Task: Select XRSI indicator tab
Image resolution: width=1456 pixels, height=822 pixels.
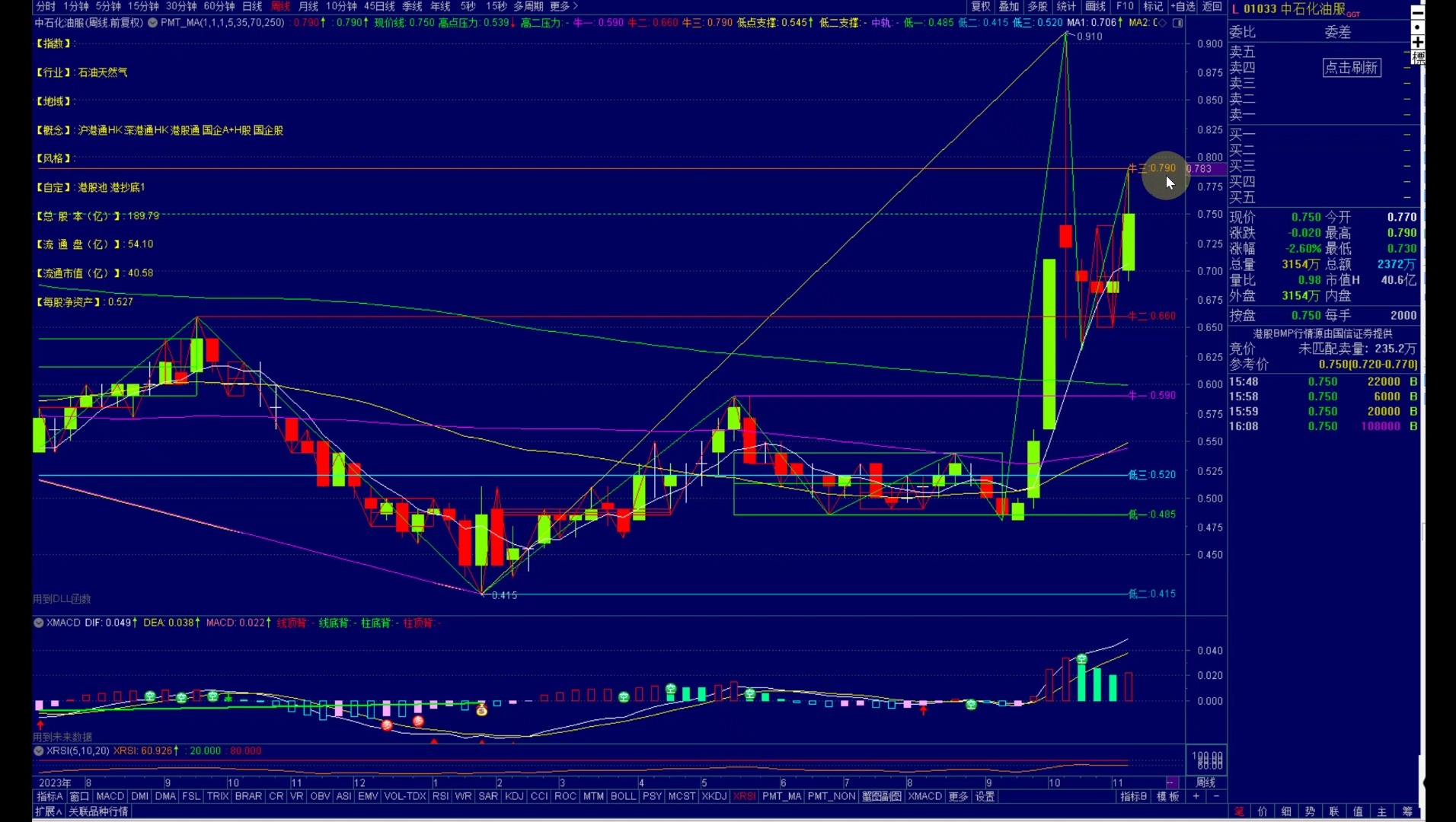Action: point(745,796)
